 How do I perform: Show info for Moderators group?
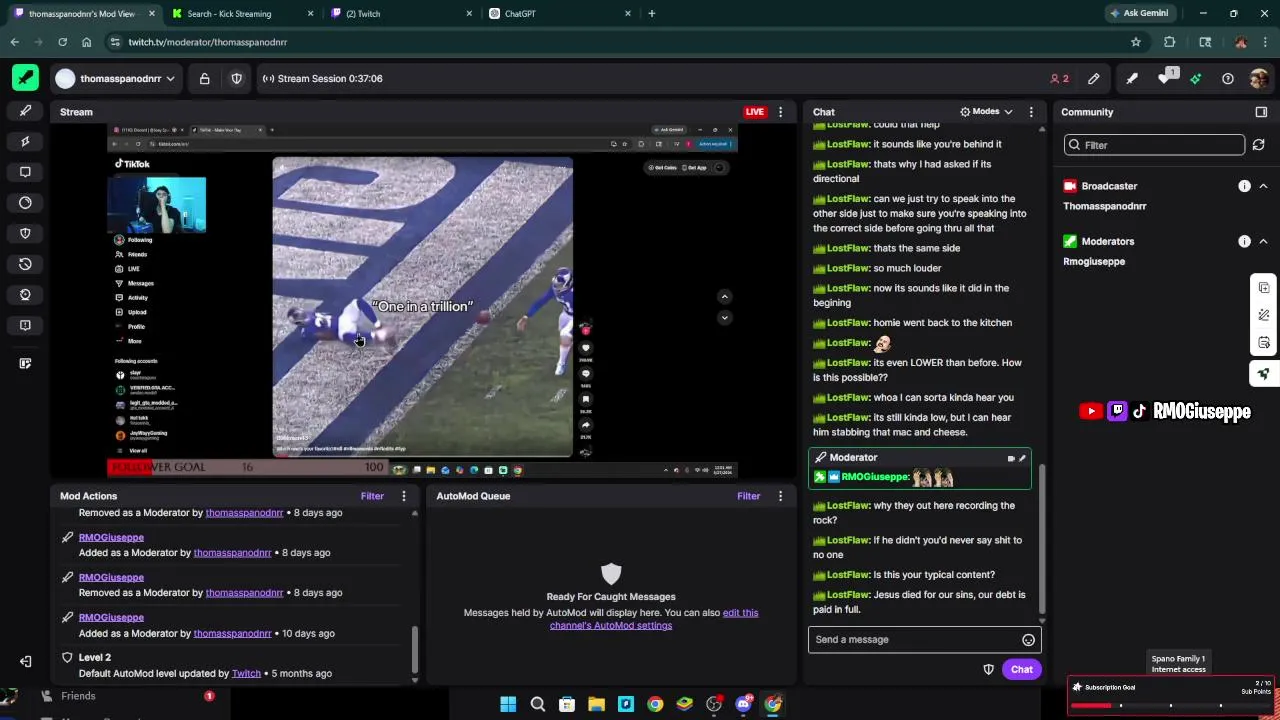click(1244, 241)
